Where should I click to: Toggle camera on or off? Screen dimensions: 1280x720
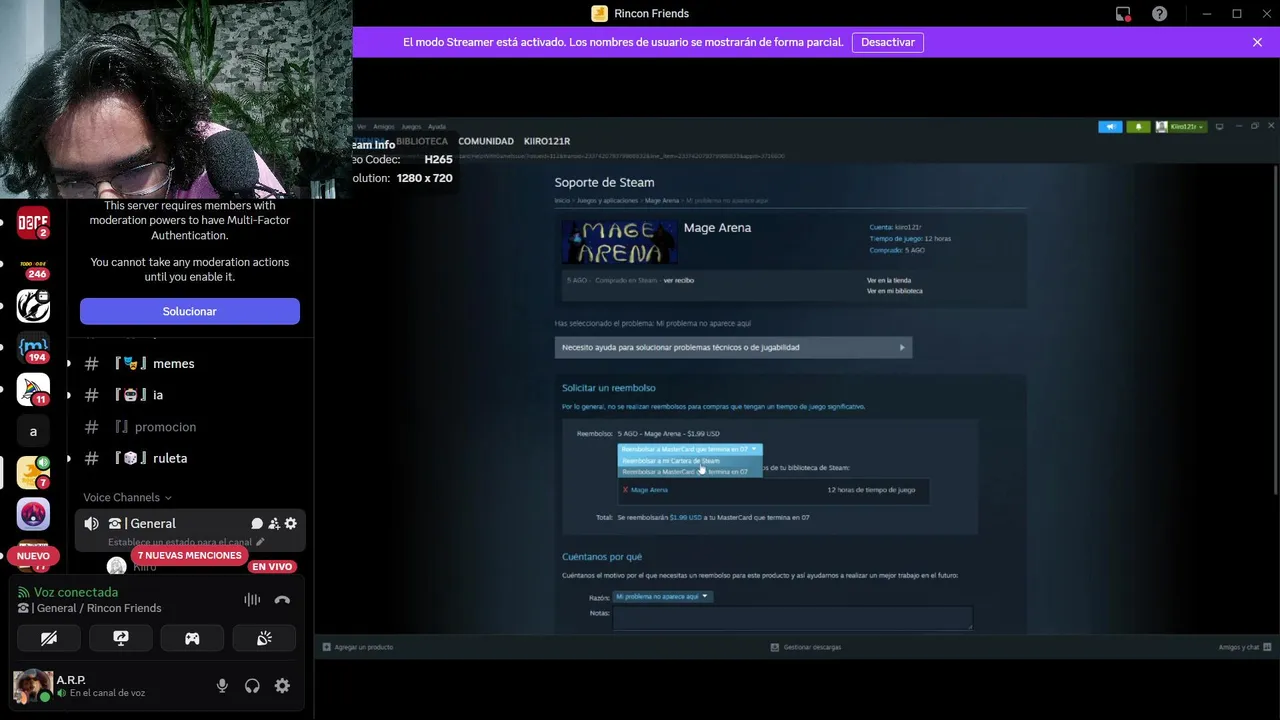click(x=49, y=638)
